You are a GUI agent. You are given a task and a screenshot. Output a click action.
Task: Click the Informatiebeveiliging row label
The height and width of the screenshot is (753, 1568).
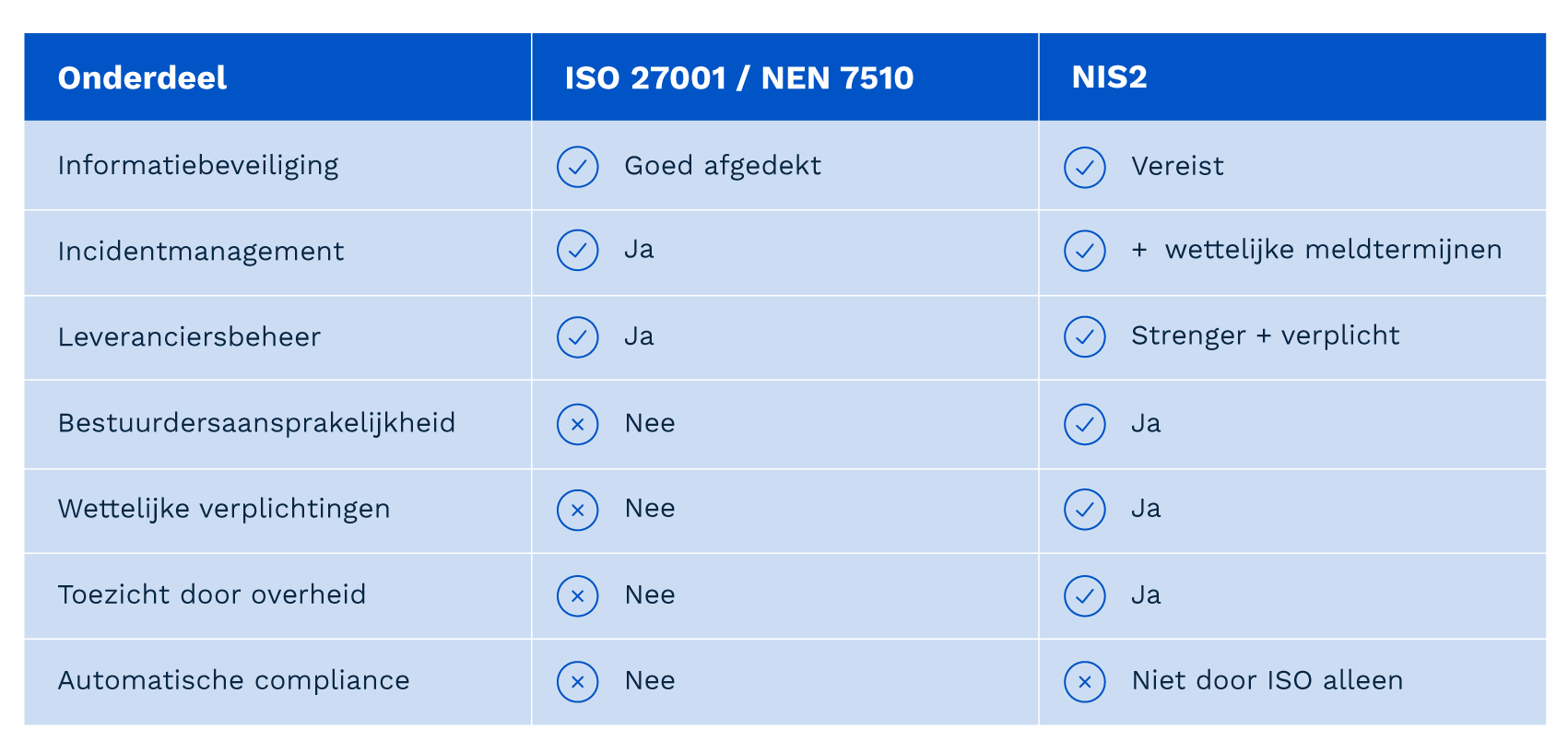tap(198, 166)
